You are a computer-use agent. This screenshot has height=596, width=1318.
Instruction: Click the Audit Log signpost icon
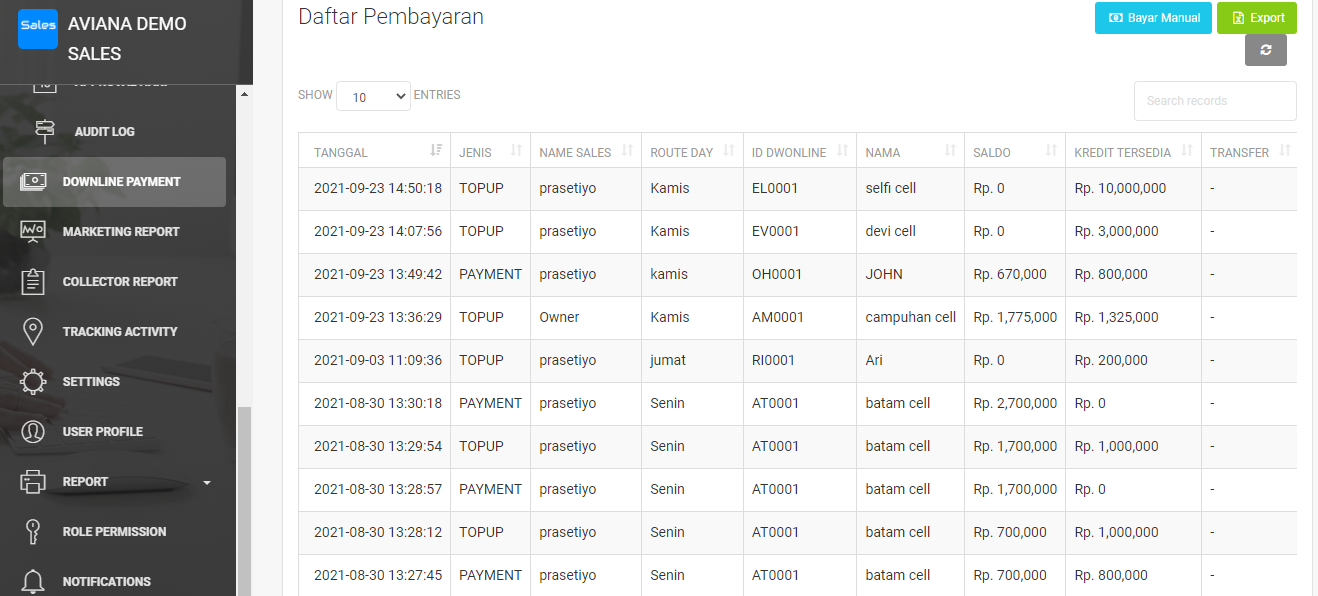pos(45,131)
